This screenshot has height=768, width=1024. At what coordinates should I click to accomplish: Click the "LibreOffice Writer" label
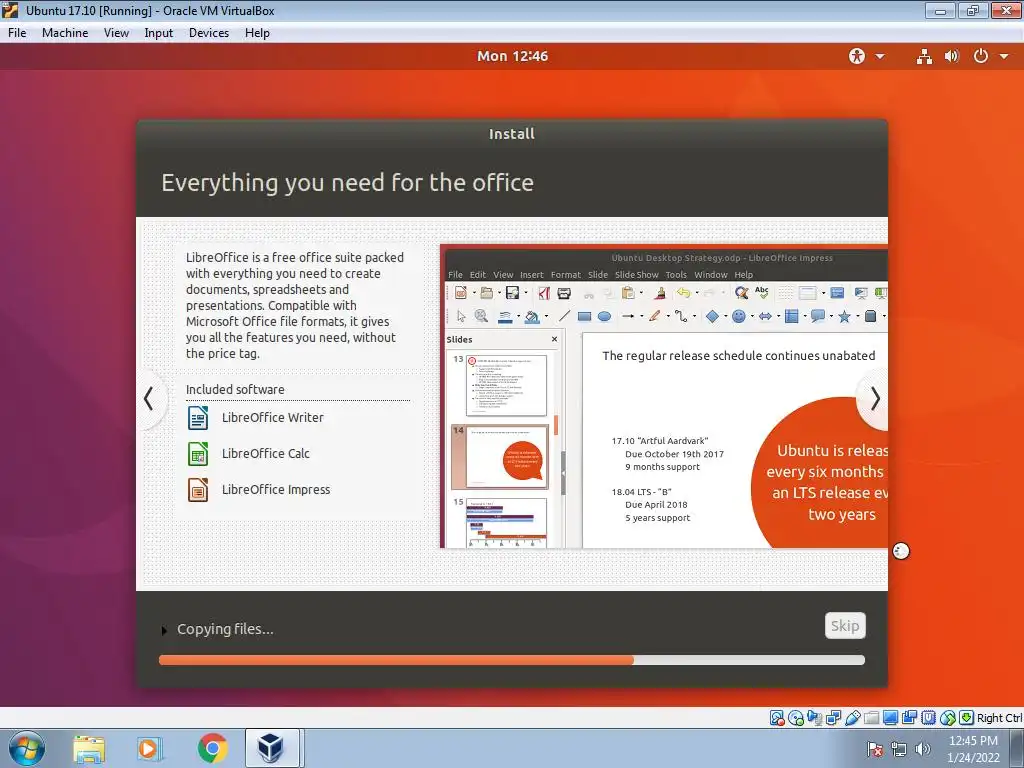(272, 417)
